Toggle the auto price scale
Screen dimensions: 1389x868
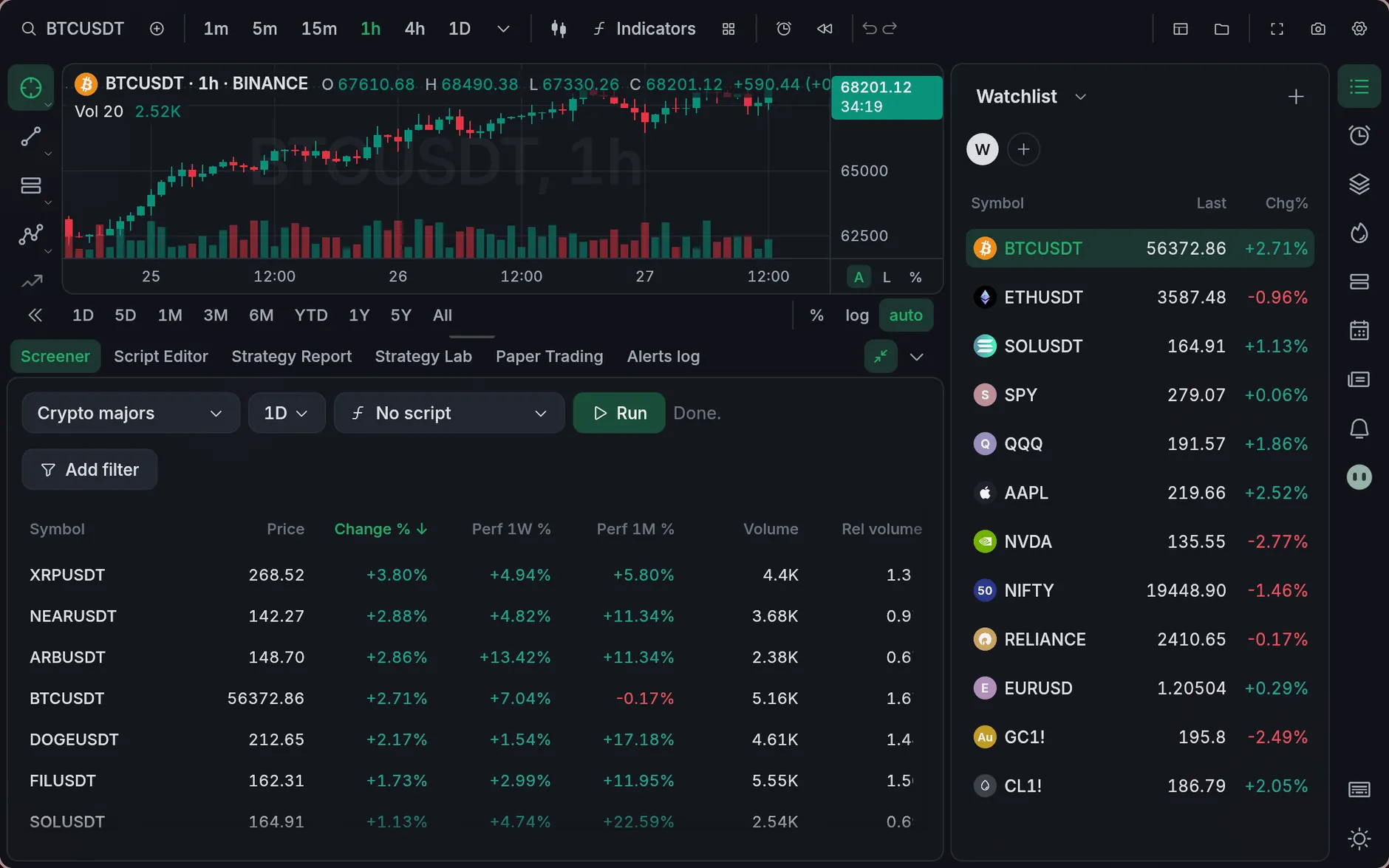click(x=906, y=315)
